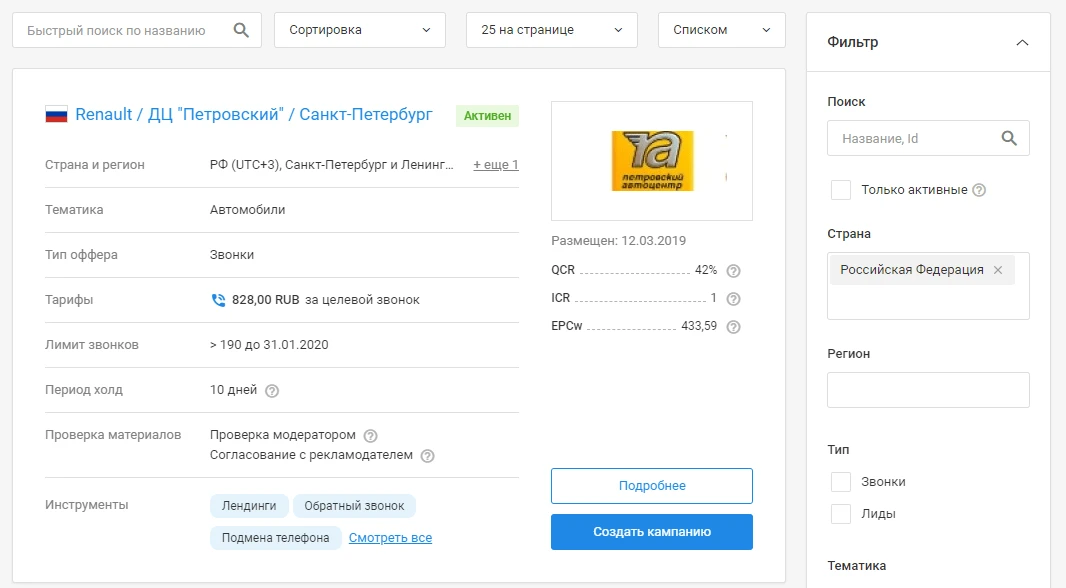
Task: Open help icon next to EPCw
Action: tap(733, 326)
